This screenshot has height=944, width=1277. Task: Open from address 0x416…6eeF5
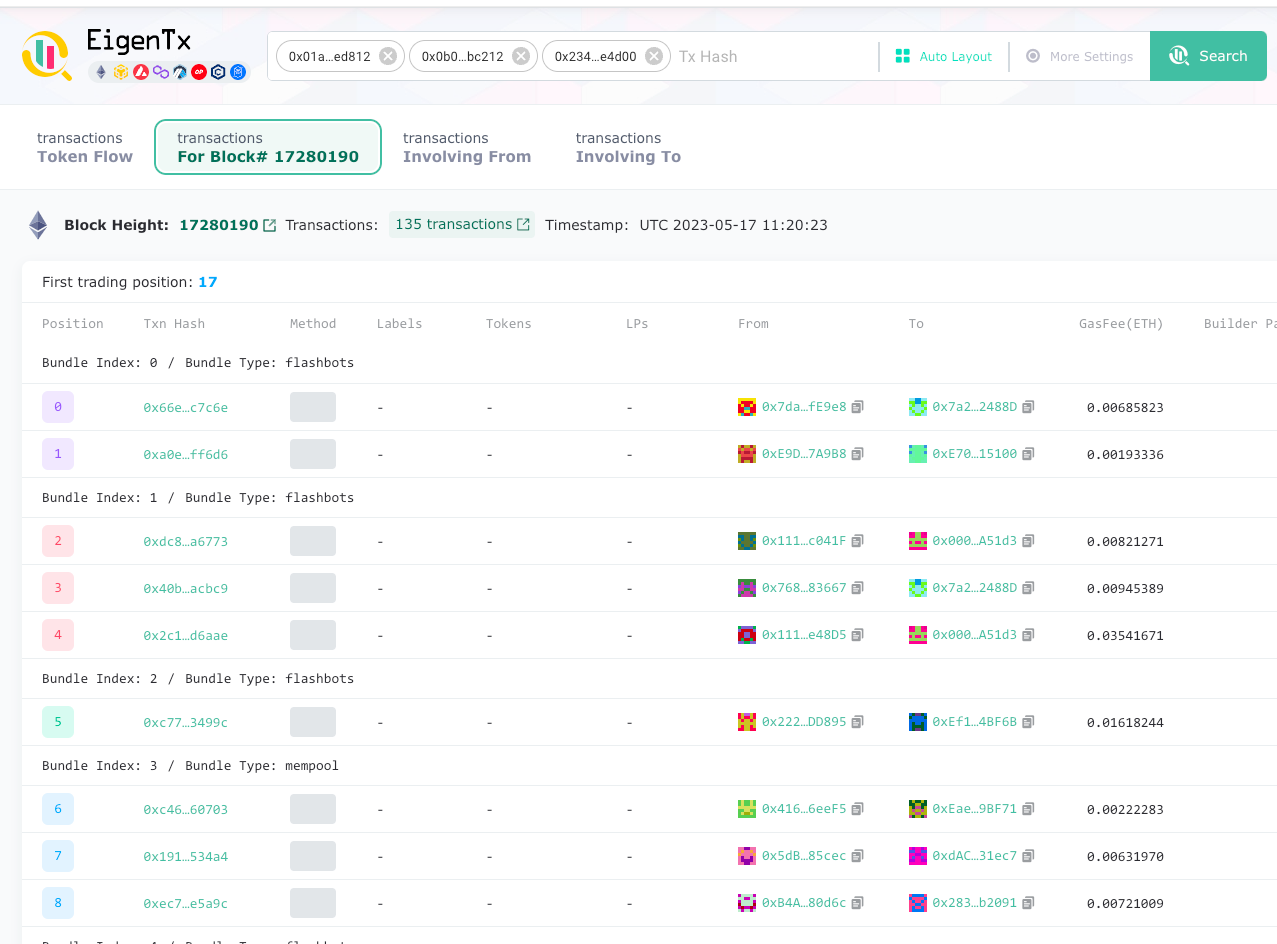(x=804, y=809)
